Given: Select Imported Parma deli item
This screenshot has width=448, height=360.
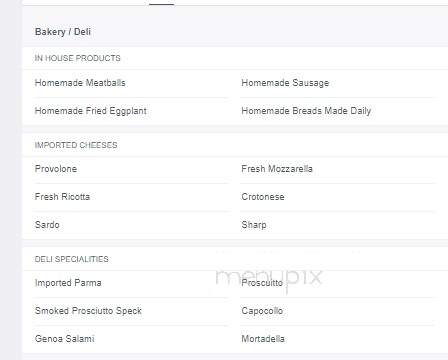Looking at the screenshot, I should tap(68, 283).
